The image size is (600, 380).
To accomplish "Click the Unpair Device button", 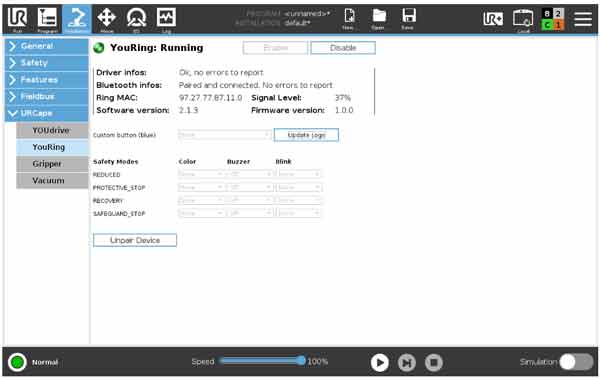I will (x=135, y=240).
